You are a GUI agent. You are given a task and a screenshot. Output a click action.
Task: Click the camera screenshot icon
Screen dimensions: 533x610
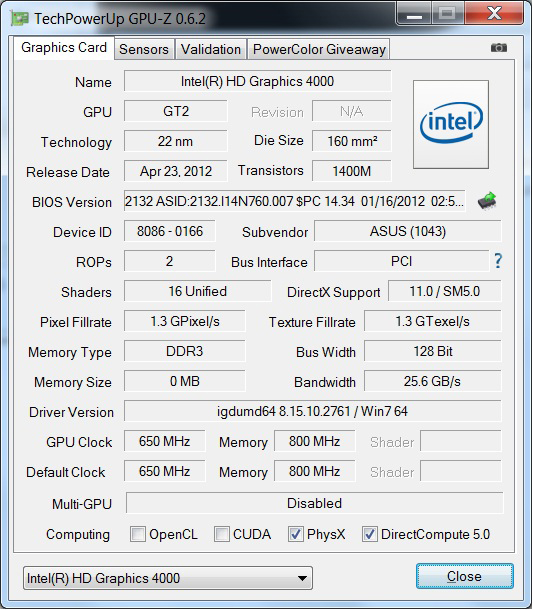point(498,48)
